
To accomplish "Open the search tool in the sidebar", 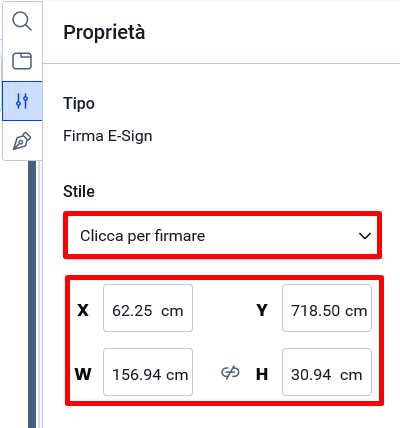I will (x=22, y=21).
